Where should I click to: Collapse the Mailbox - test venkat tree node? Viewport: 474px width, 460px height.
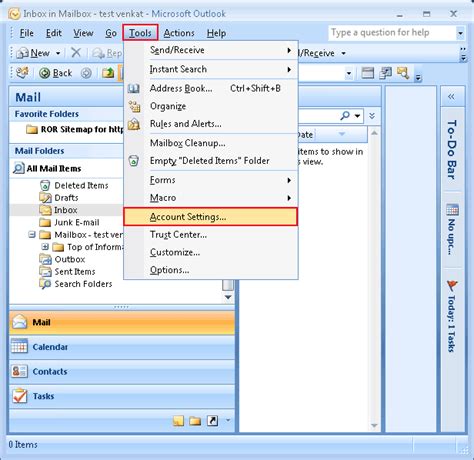pos(32,235)
